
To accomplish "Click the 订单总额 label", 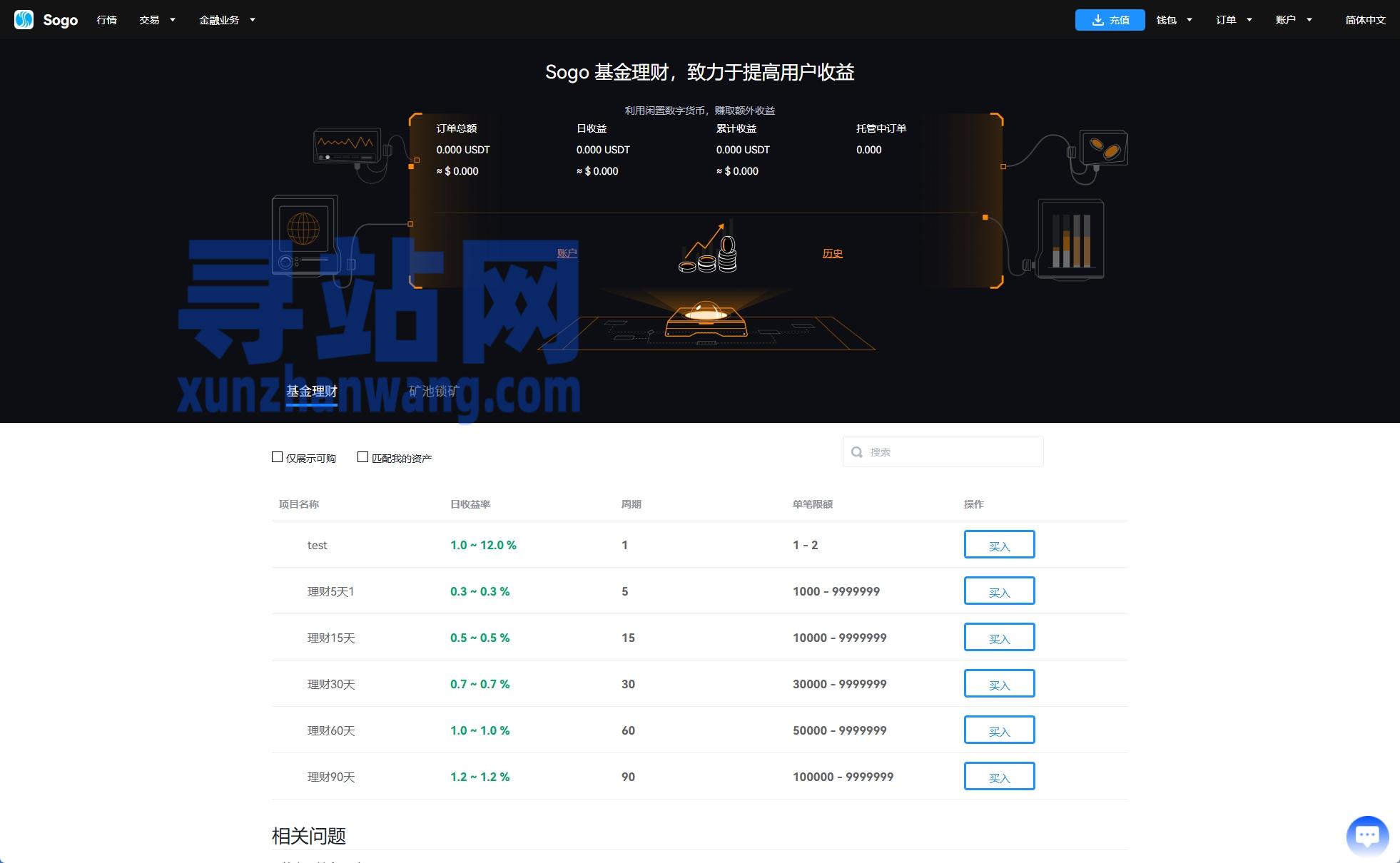I will [x=457, y=128].
